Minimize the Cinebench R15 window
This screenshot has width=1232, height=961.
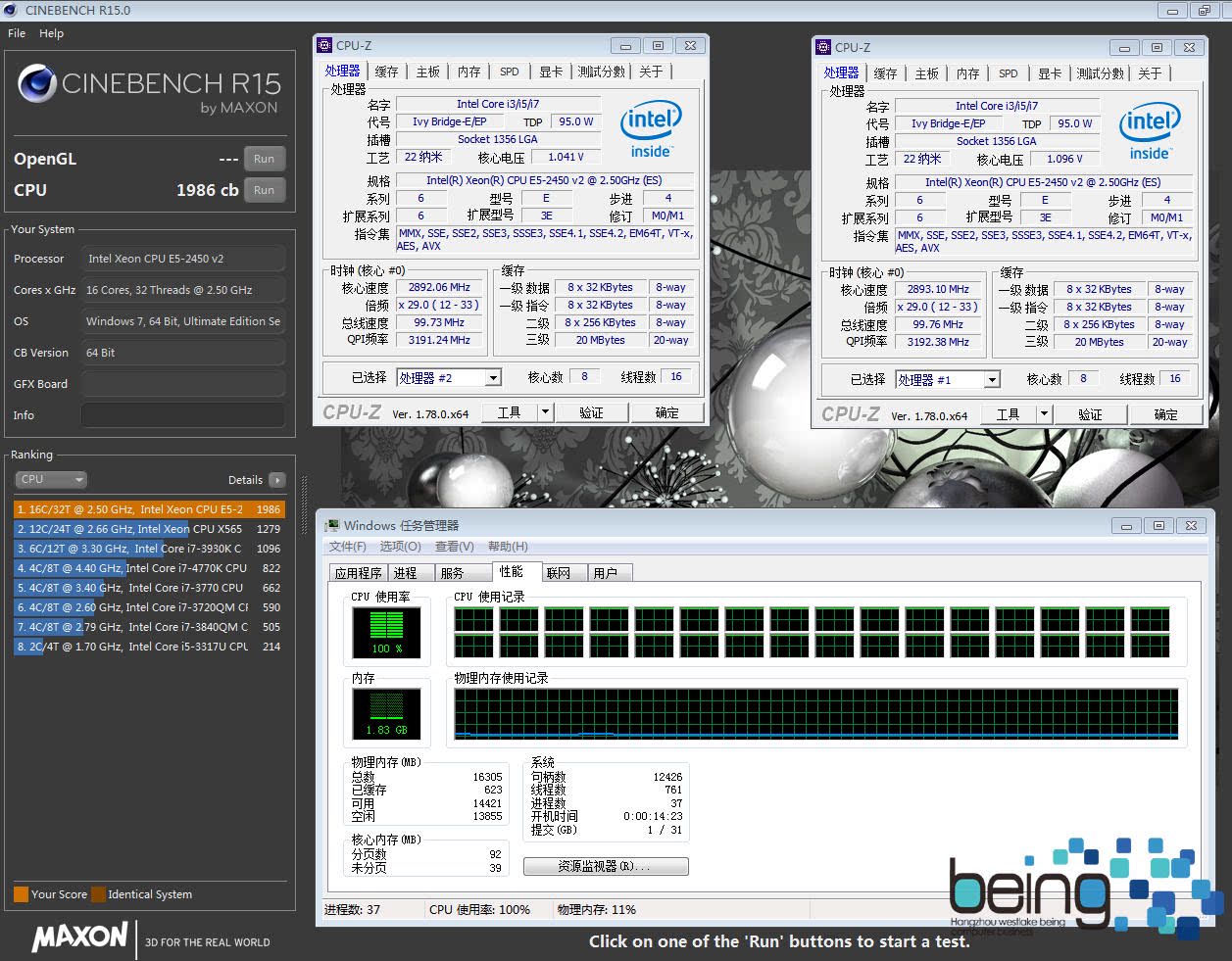pyautogui.click(x=1172, y=11)
